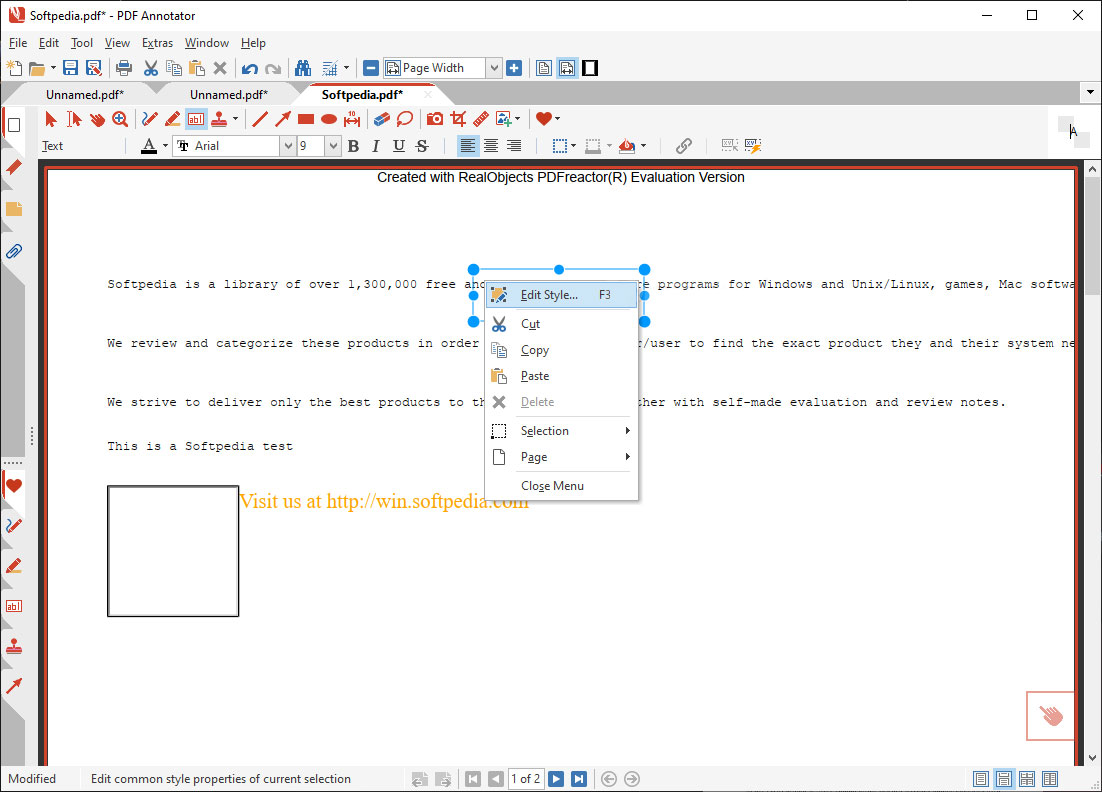The image size is (1102, 792).
Task: Toggle Bold text formatting
Action: click(353, 146)
